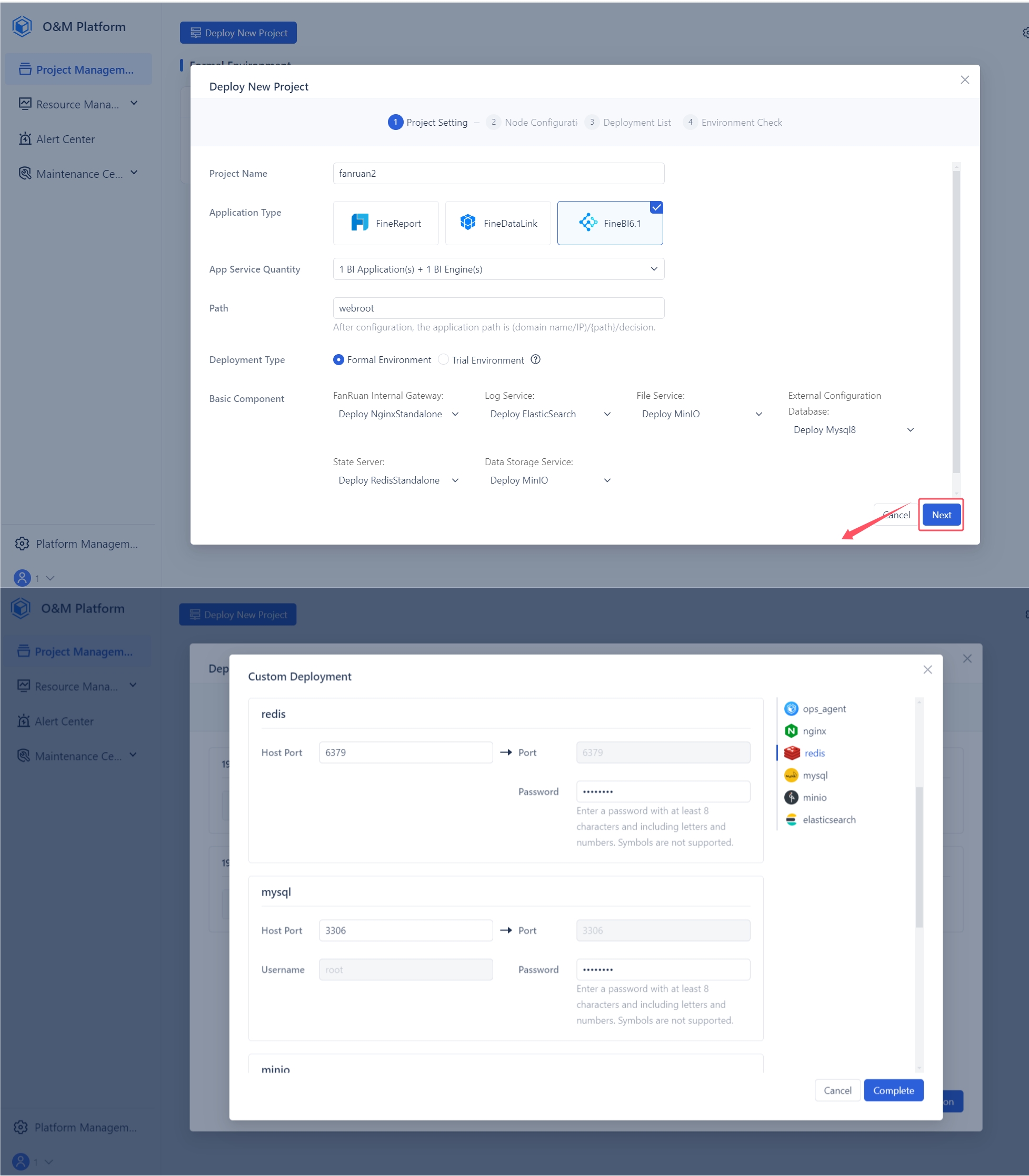The height and width of the screenshot is (1176, 1029).
Task: Select the nginx component icon
Action: [791, 731]
